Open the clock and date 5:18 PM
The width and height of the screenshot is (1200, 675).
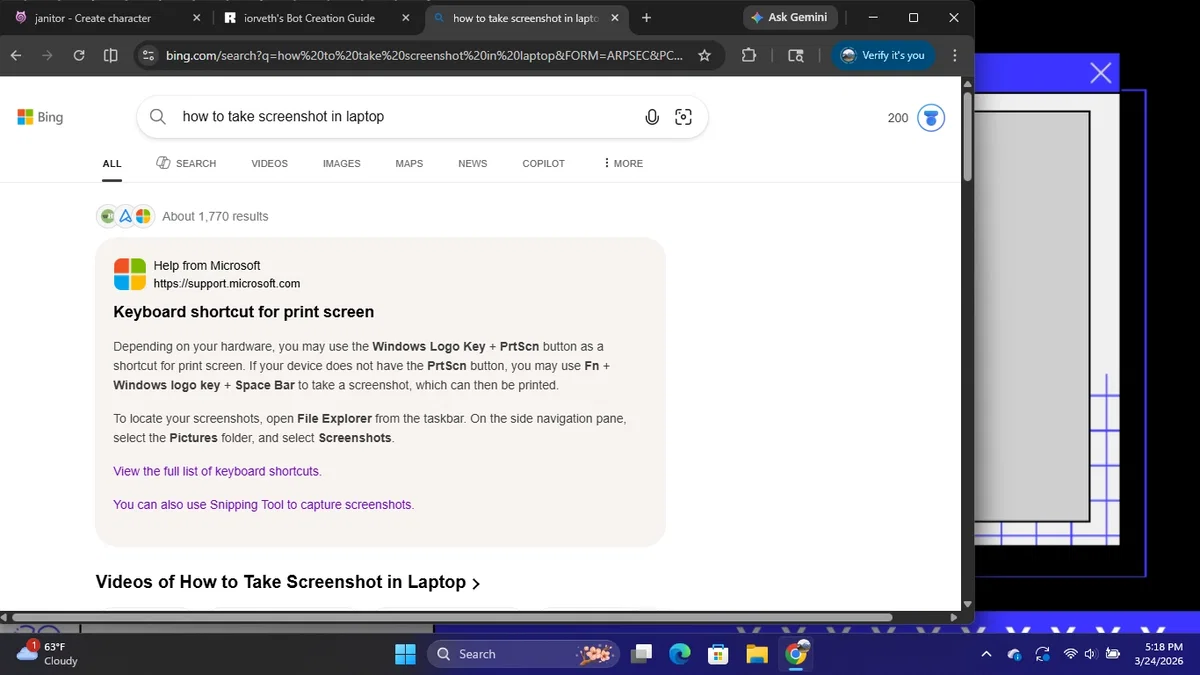[x=1159, y=654]
